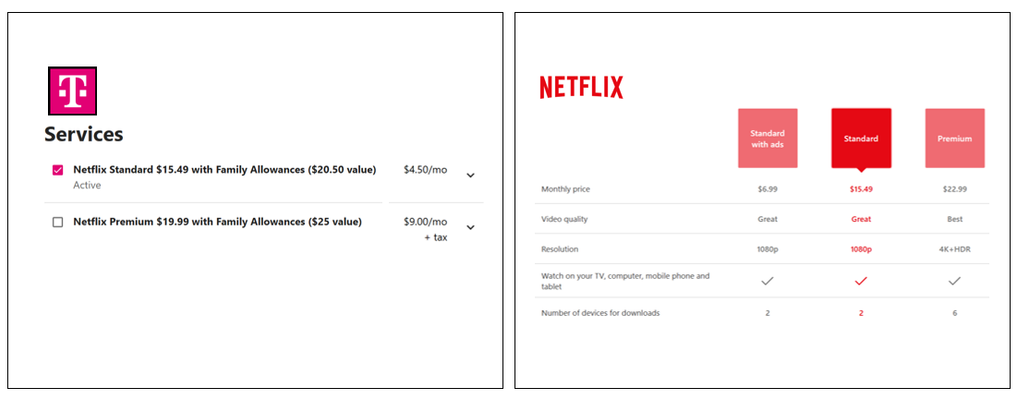Uncheck the Netflix Standard $15.49 checkbox
The height and width of the screenshot is (400, 1029).
58,170
